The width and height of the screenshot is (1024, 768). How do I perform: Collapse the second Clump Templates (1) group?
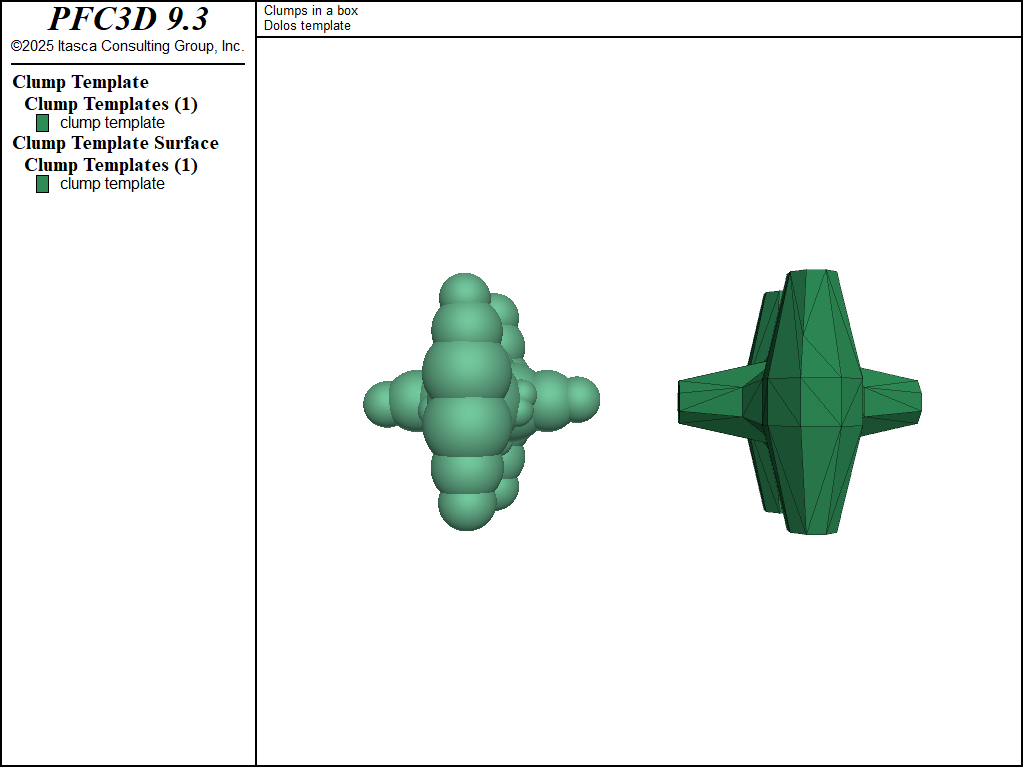111,165
